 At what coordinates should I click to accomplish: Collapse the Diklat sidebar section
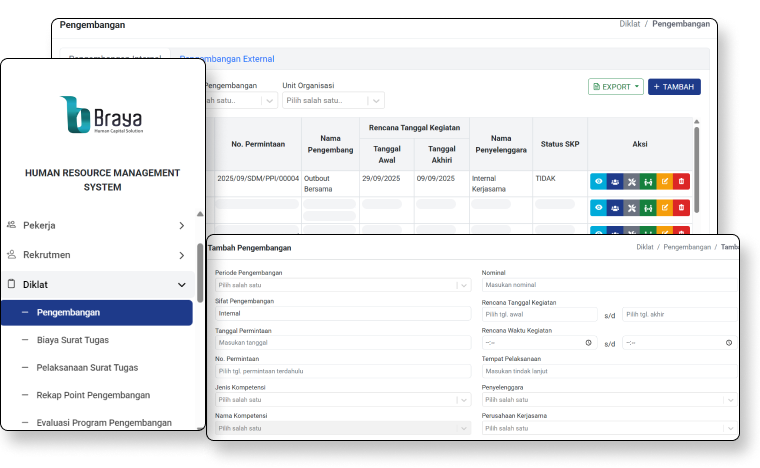coord(181,285)
